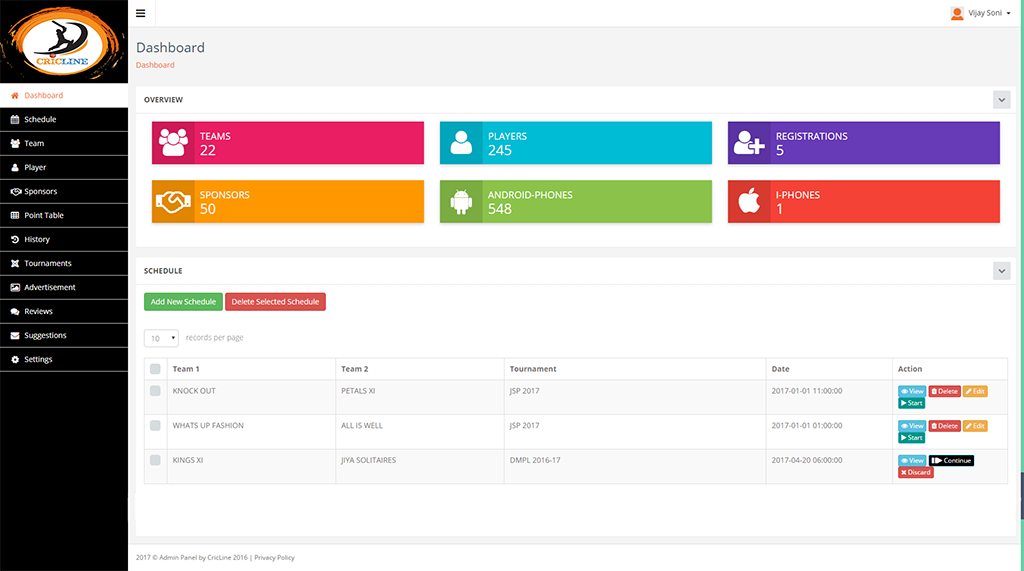This screenshot has width=1024, height=571.
Task: Delete the KNOCK OUT match
Action: [944, 391]
